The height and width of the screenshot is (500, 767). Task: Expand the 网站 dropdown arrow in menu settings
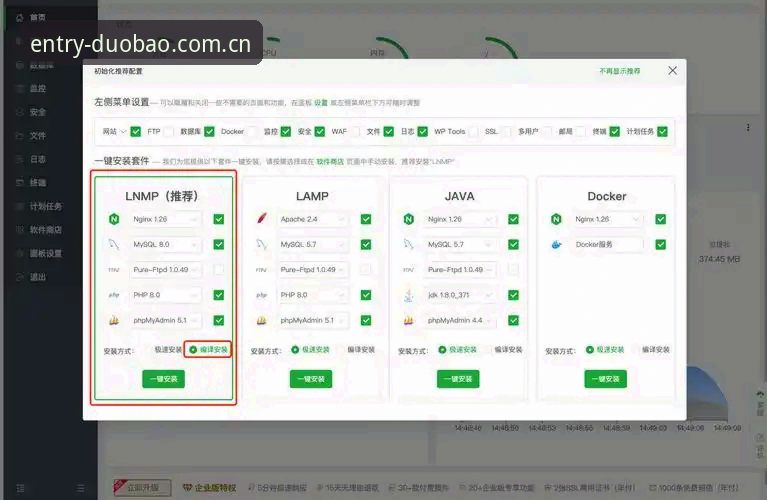tap(123, 132)
